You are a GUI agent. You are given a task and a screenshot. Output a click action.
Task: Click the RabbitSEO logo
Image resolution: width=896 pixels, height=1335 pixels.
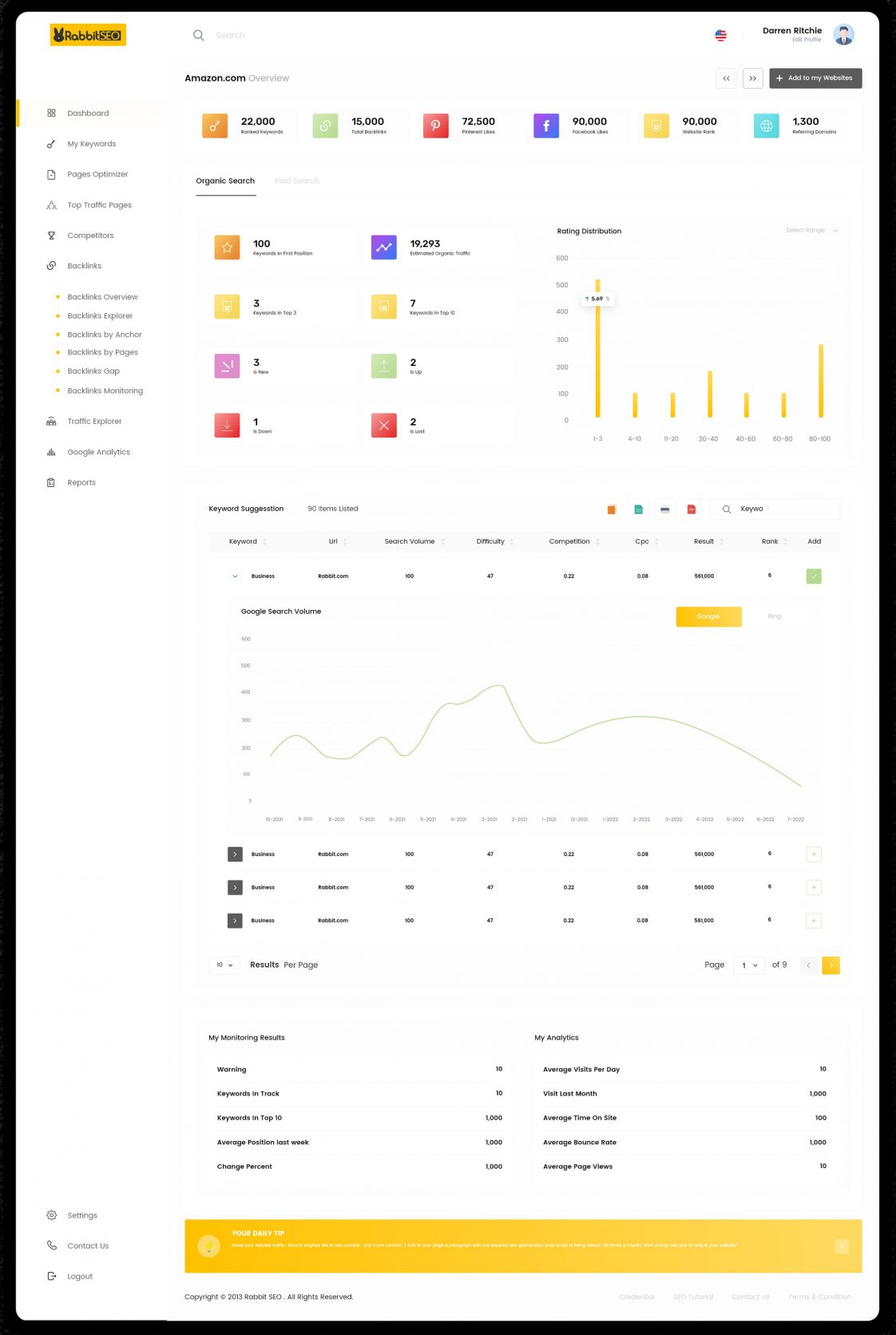pyautogui.click(x=88, y=35)
